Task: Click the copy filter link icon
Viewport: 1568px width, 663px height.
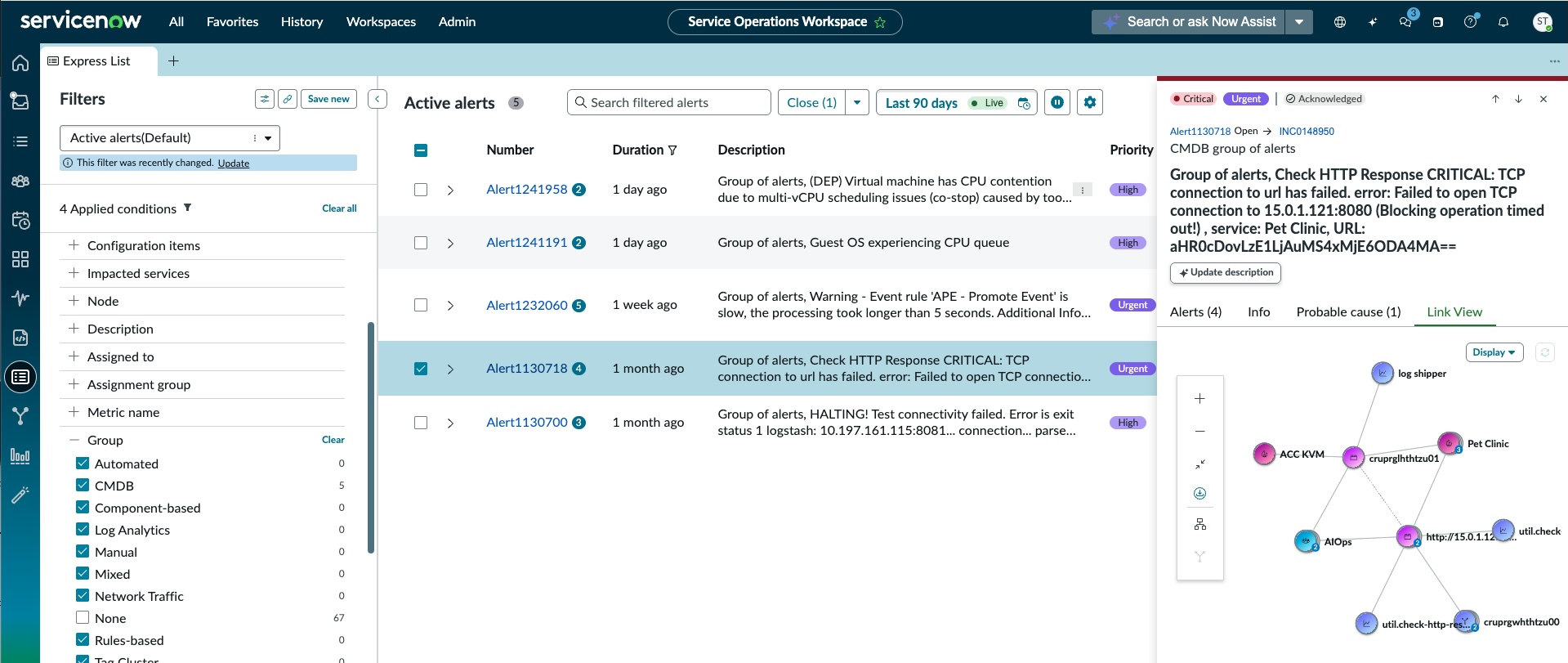Action: (x=288, y=99)
